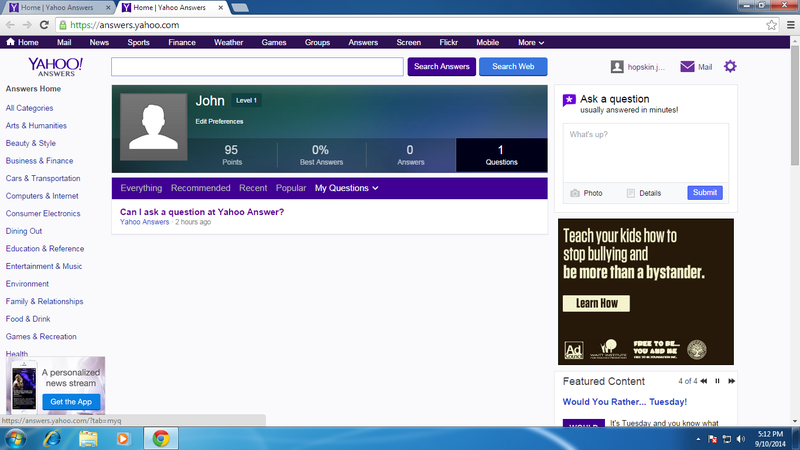This screenshot has height=450, width=800.
Task: Open the Yahoo Home house icon
Action: tap(10, 42)
